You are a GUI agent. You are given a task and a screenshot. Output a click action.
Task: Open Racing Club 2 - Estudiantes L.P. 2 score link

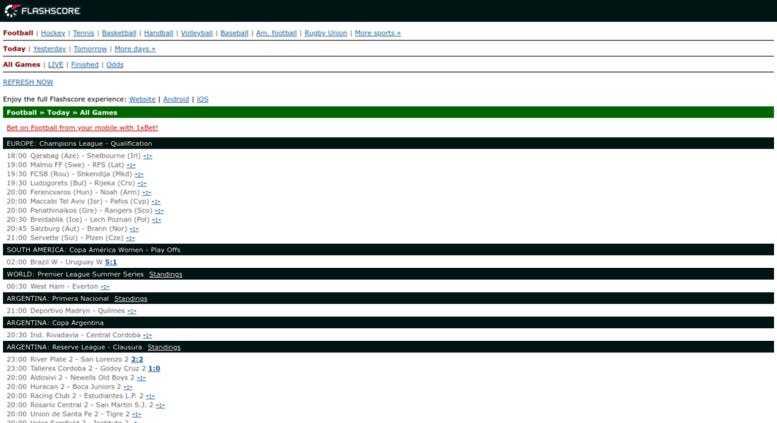(150, 396)
